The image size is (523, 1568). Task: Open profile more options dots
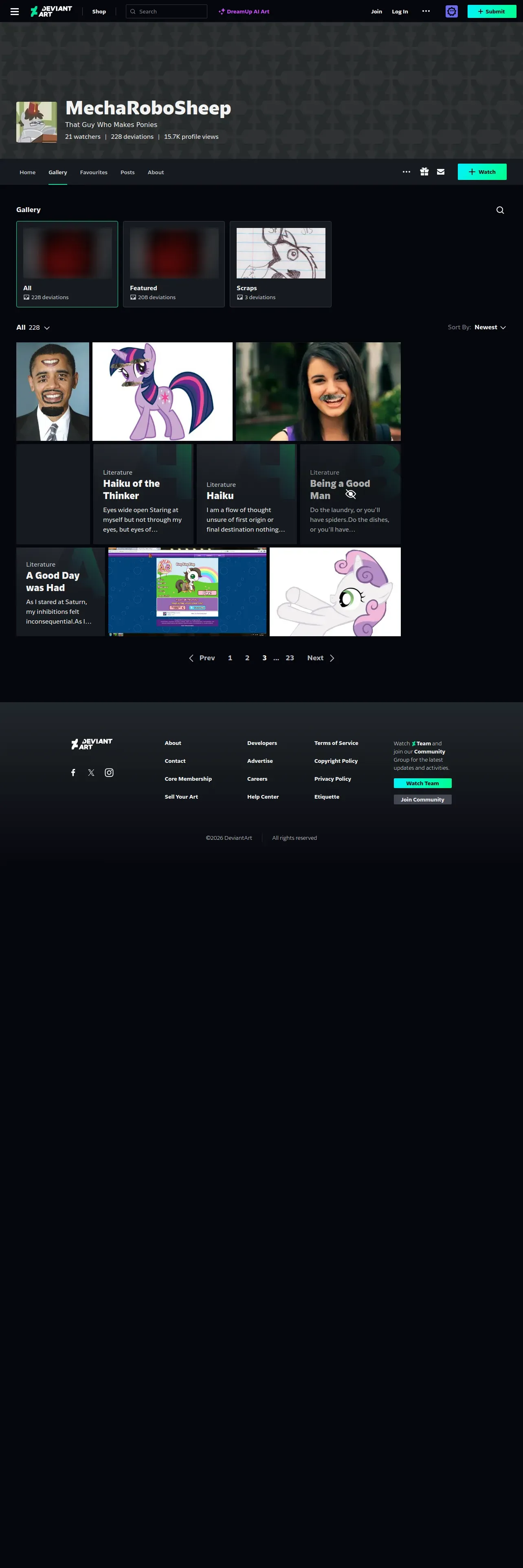click(407, 172)
